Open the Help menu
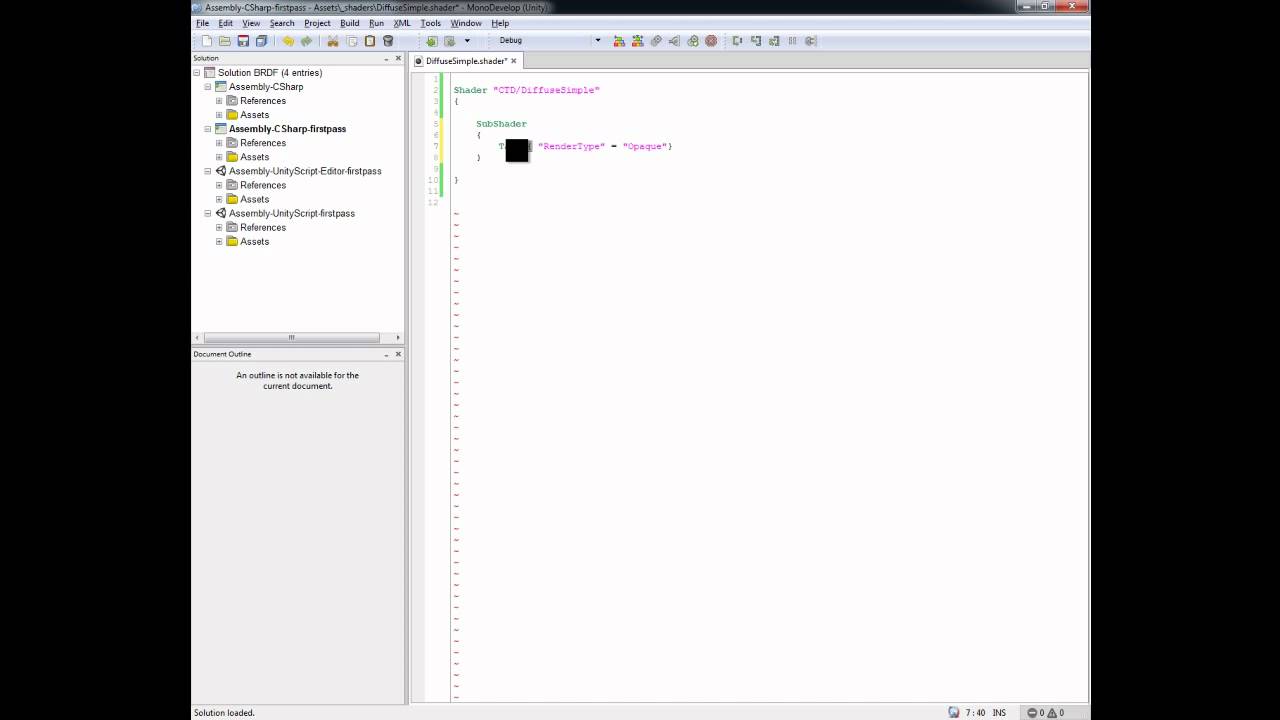1280x720 pixels. coord(500,23)
